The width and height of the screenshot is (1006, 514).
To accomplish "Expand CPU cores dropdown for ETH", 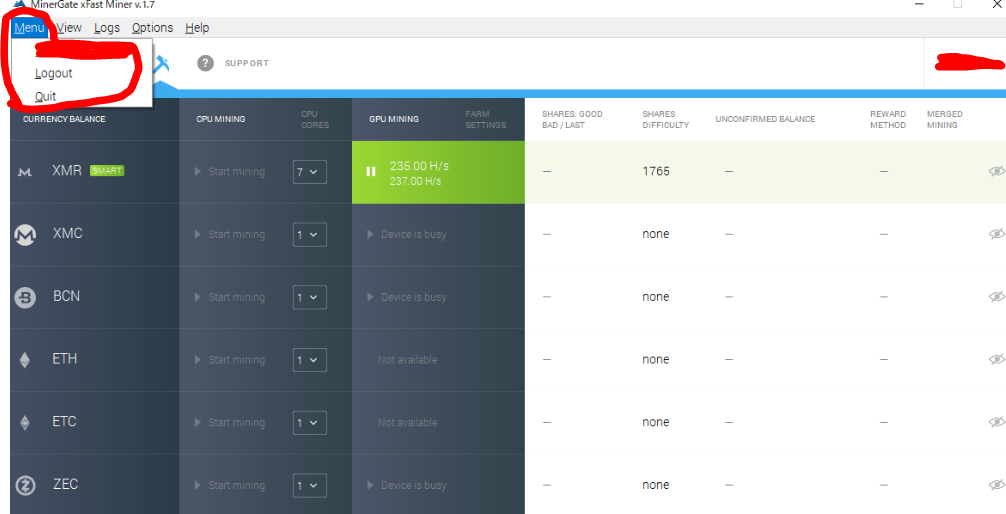I will pyautogui.click(x=310, y=360).
